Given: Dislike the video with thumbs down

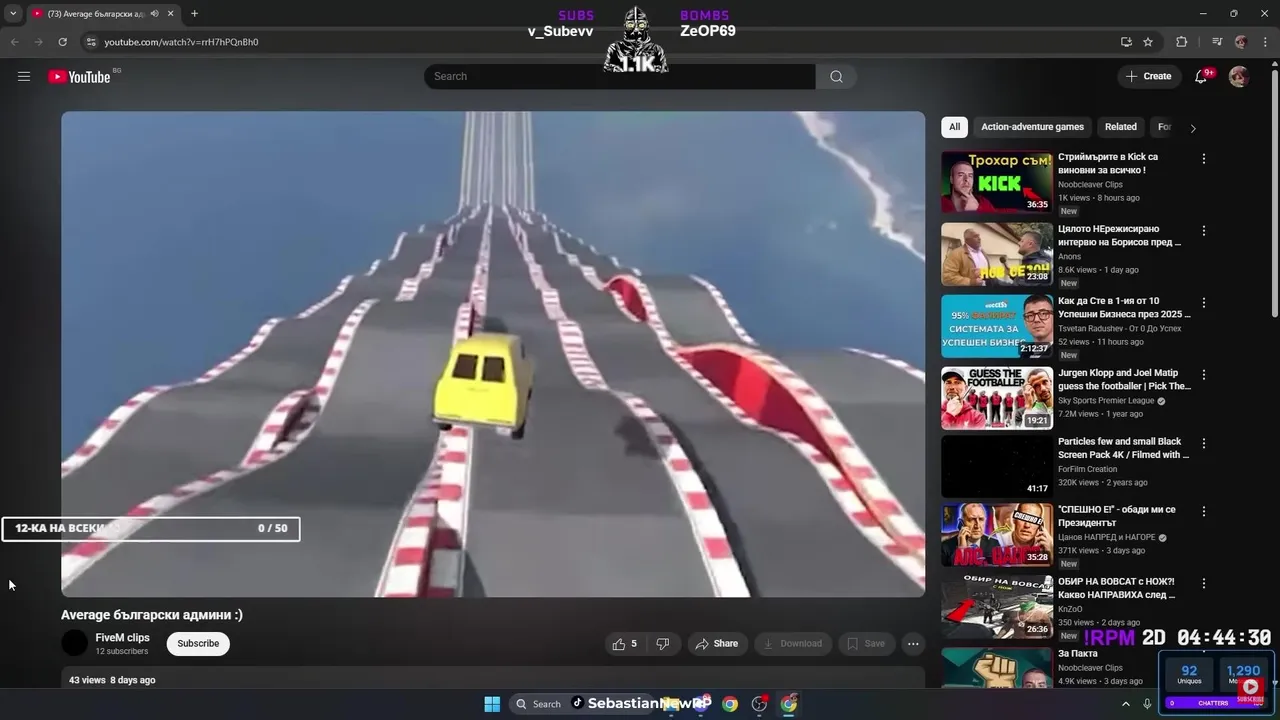Looking at the screenshot, I should click(x=662, y=644).
